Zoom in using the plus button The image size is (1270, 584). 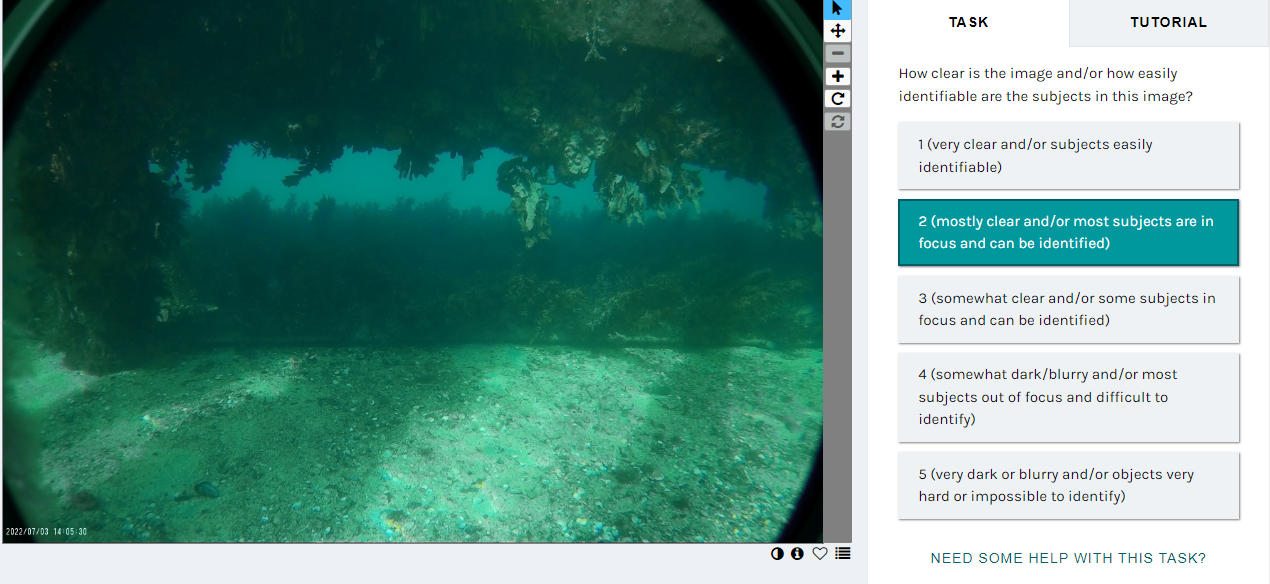click(x=838, y=76)
